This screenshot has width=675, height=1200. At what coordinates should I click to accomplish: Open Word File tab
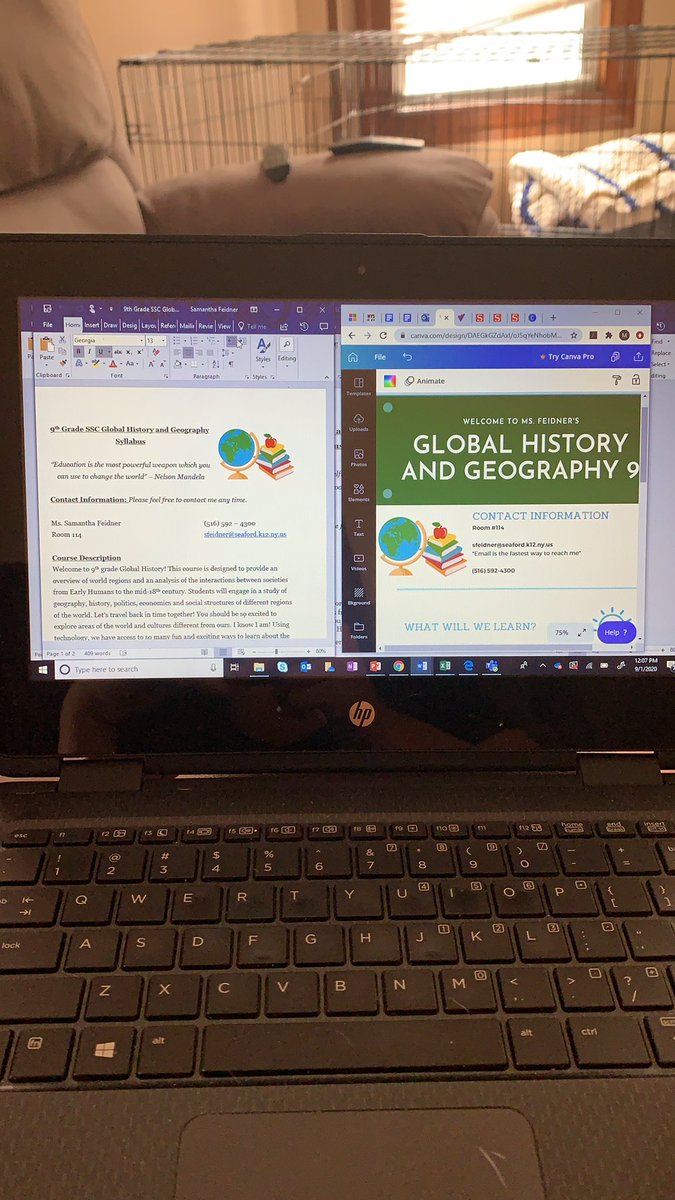tap(47, 325)
